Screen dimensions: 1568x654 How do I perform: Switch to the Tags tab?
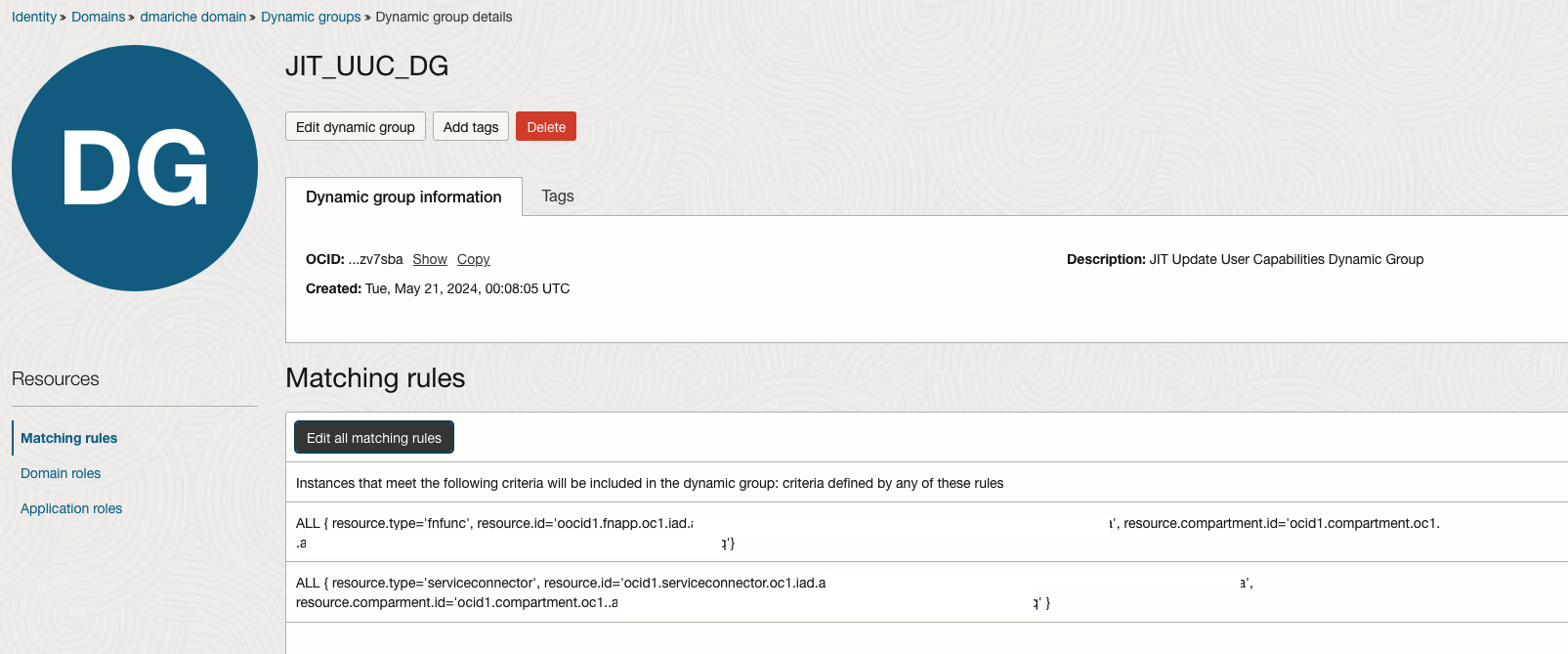(558, 196)
